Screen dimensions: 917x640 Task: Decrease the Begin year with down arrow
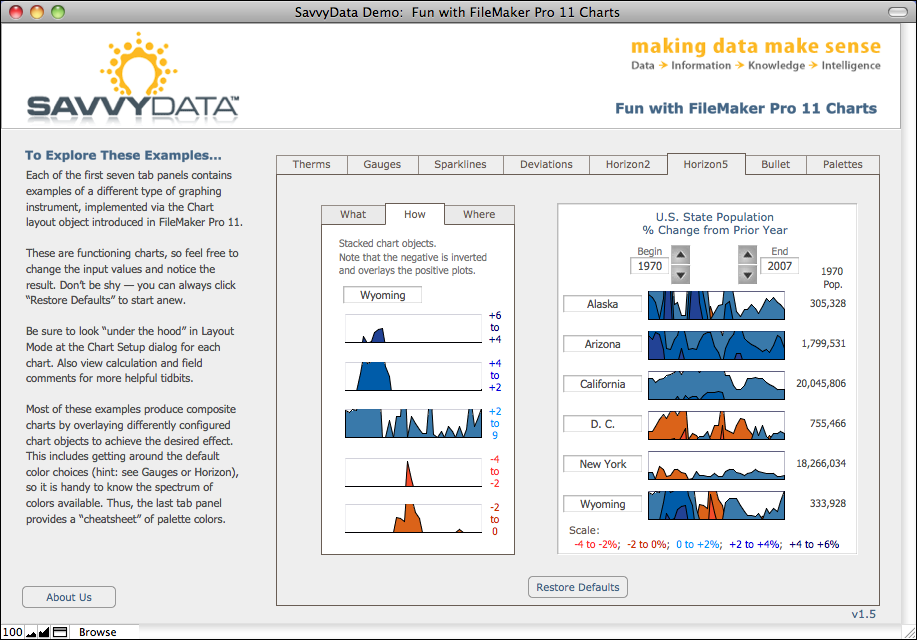coord(680,274)
